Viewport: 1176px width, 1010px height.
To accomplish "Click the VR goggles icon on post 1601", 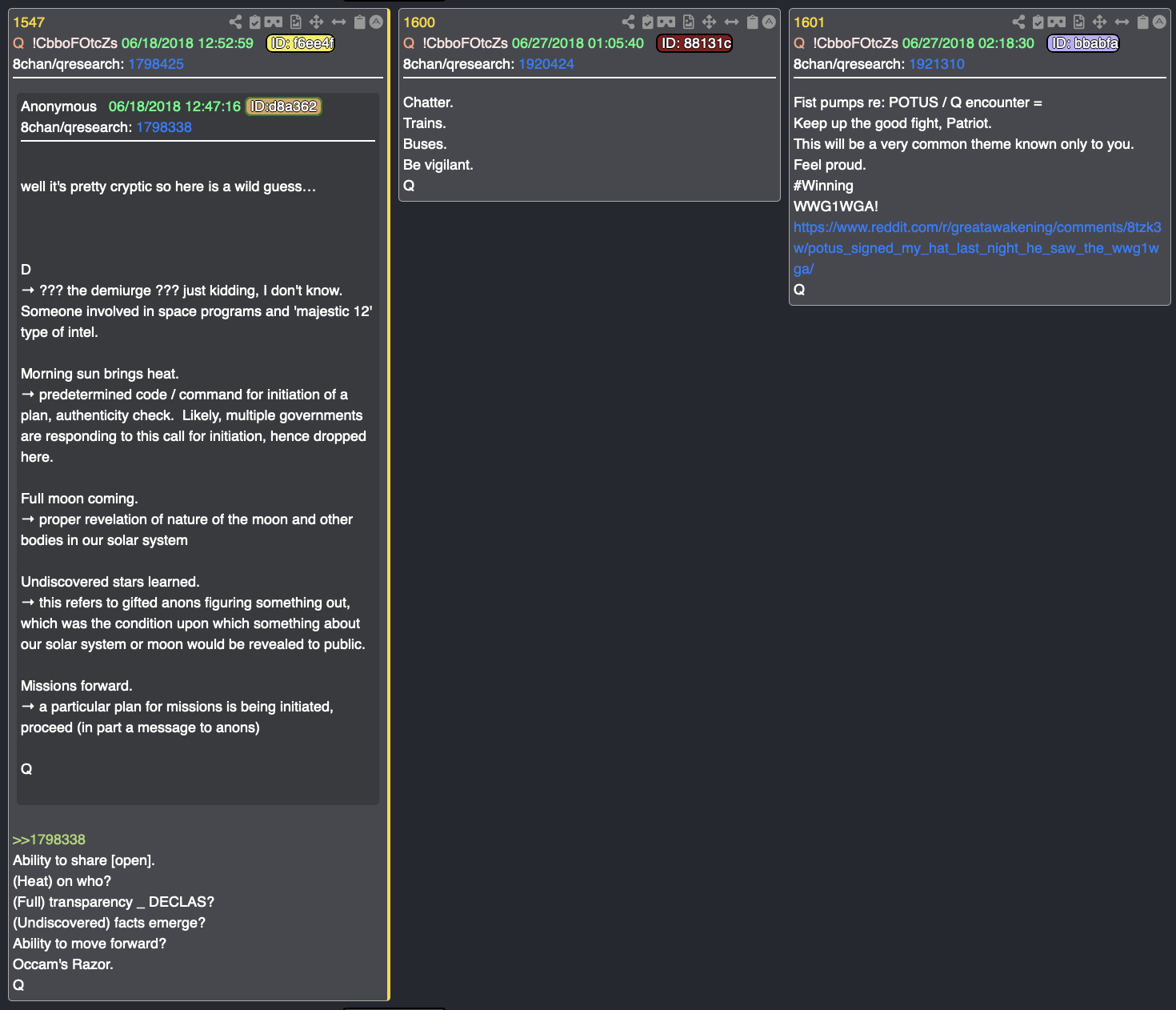I will click(x=1057, y=22).
